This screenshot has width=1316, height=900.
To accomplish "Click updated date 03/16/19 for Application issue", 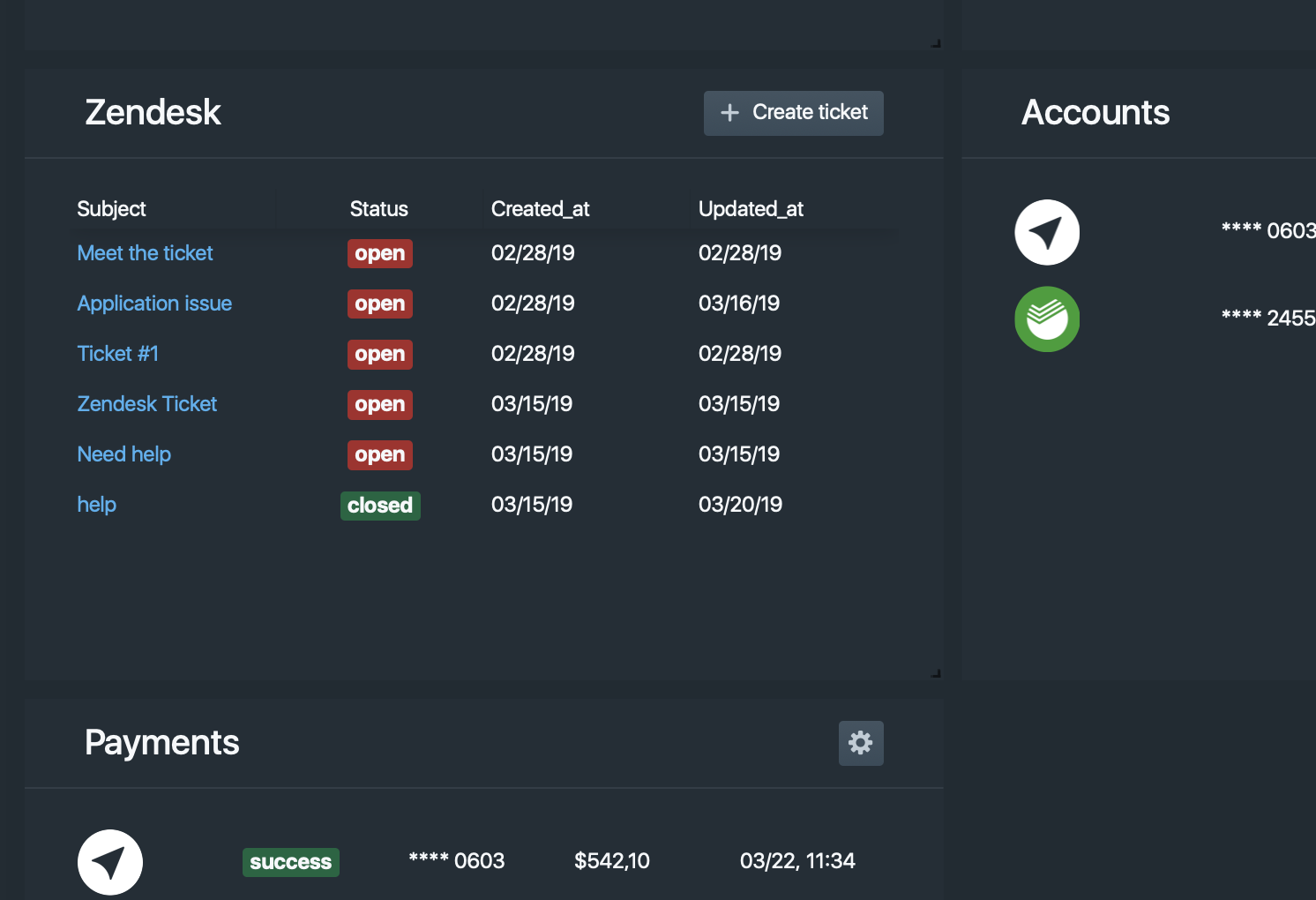I will coord(739,304).
